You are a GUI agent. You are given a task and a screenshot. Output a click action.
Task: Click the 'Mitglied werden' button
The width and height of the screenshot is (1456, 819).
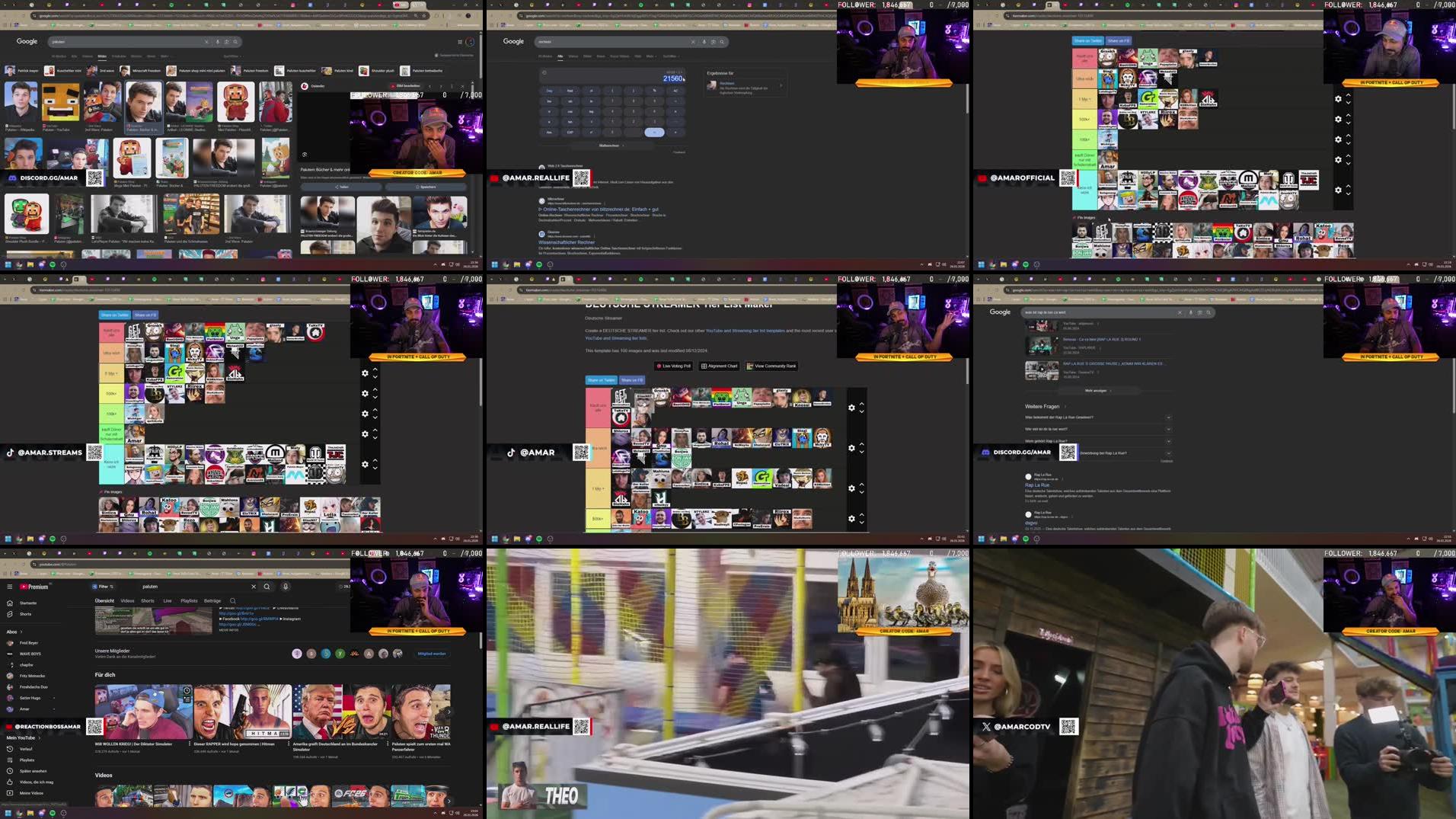point(432,653)
